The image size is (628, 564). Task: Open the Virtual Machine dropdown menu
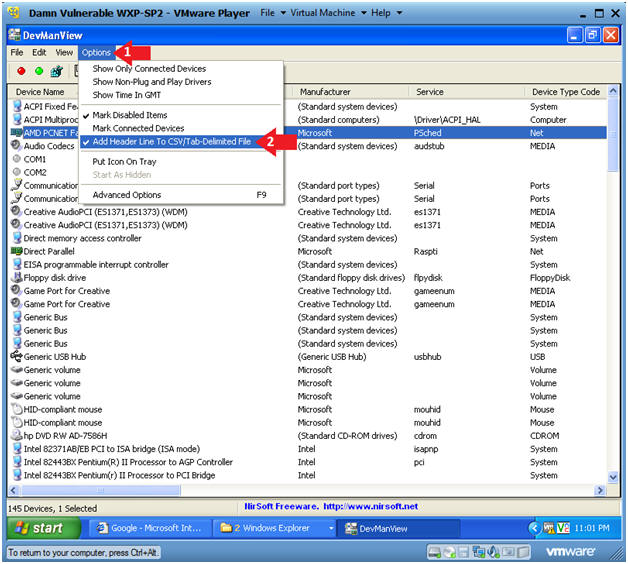[328, 13]
